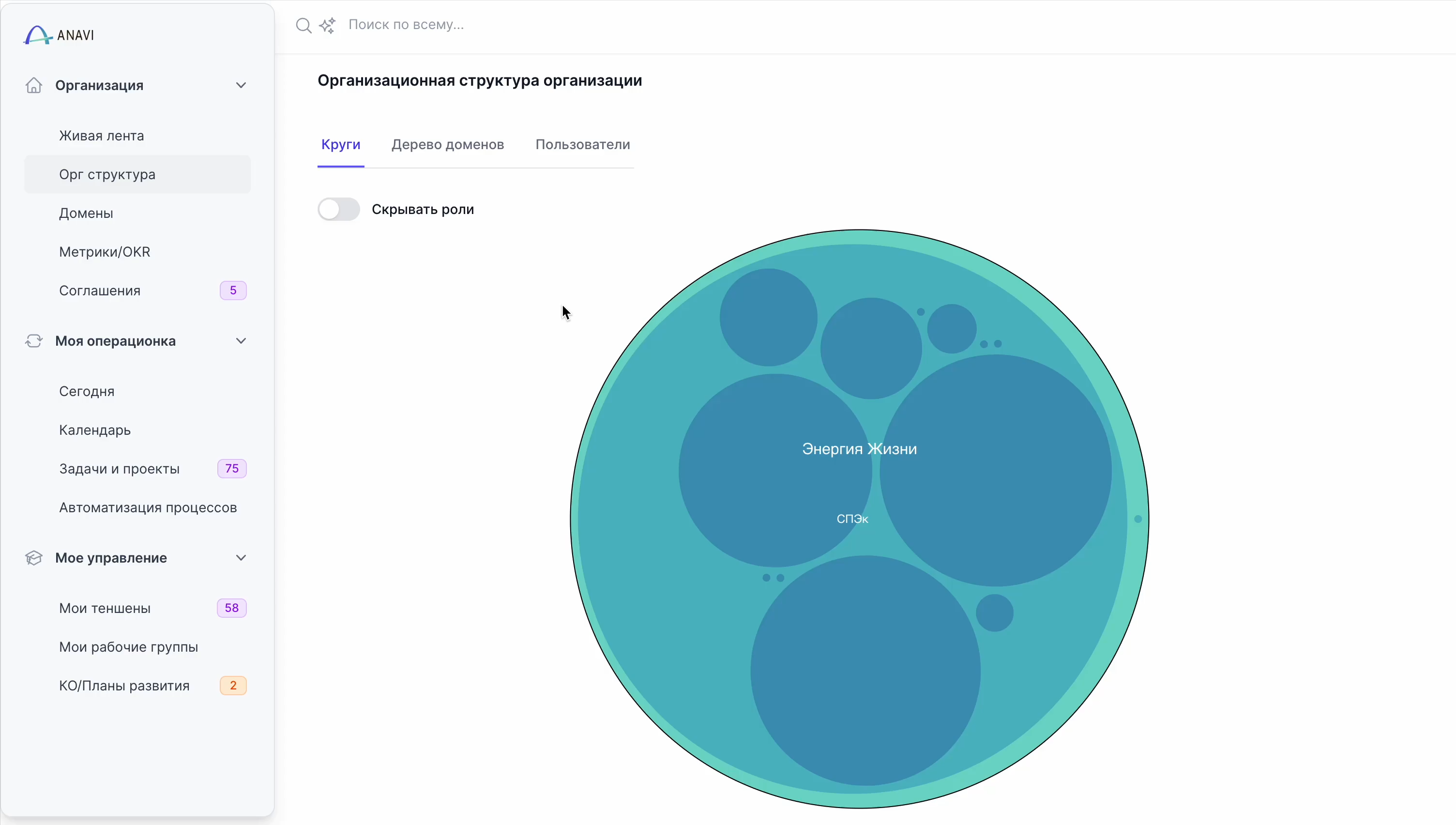Collapse the Организация section chevron
This screenshot has height=825, width=1456.
[x=241, y=86]
